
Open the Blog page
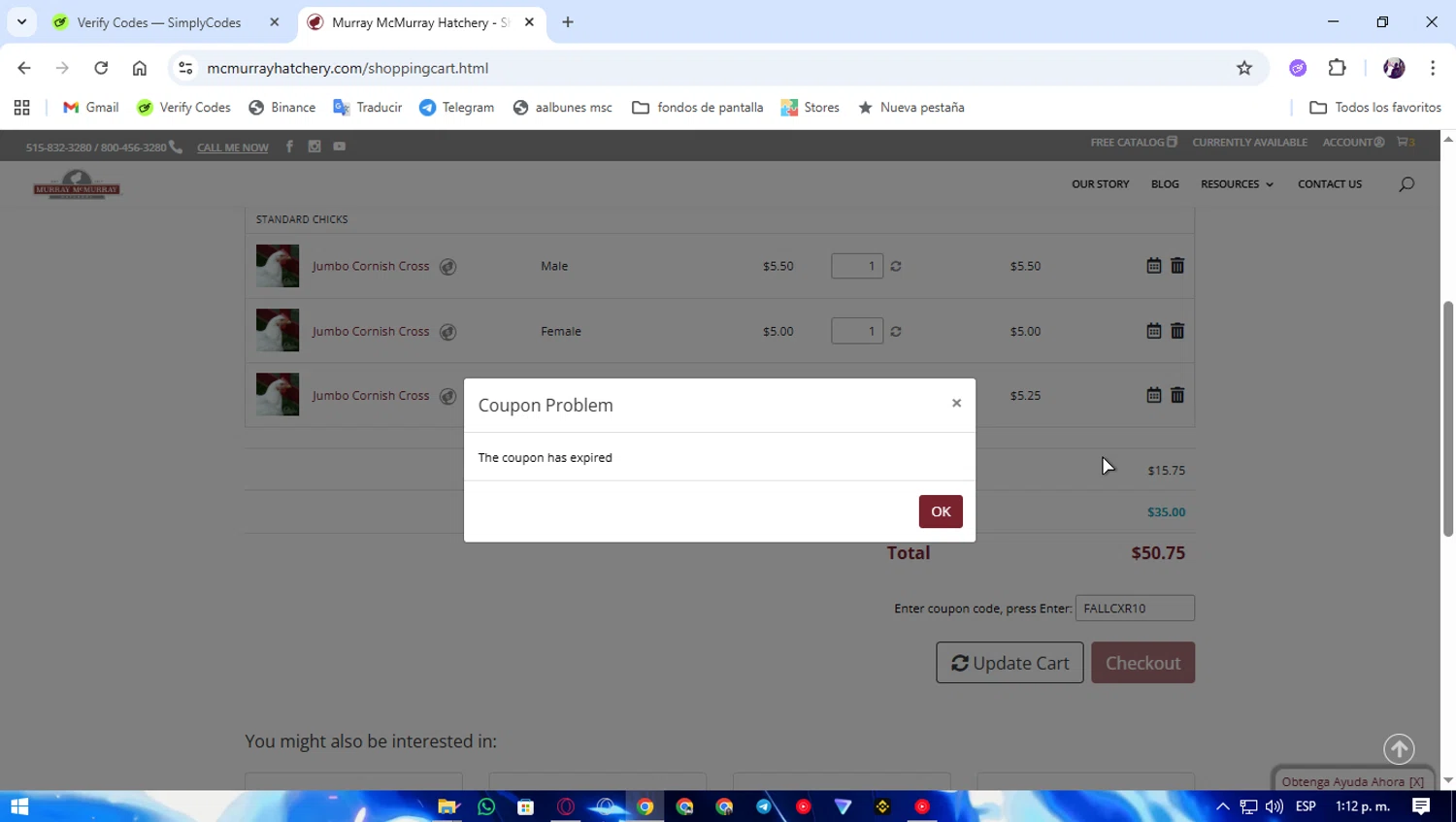pyautogui.click(x=1165, y=184)
